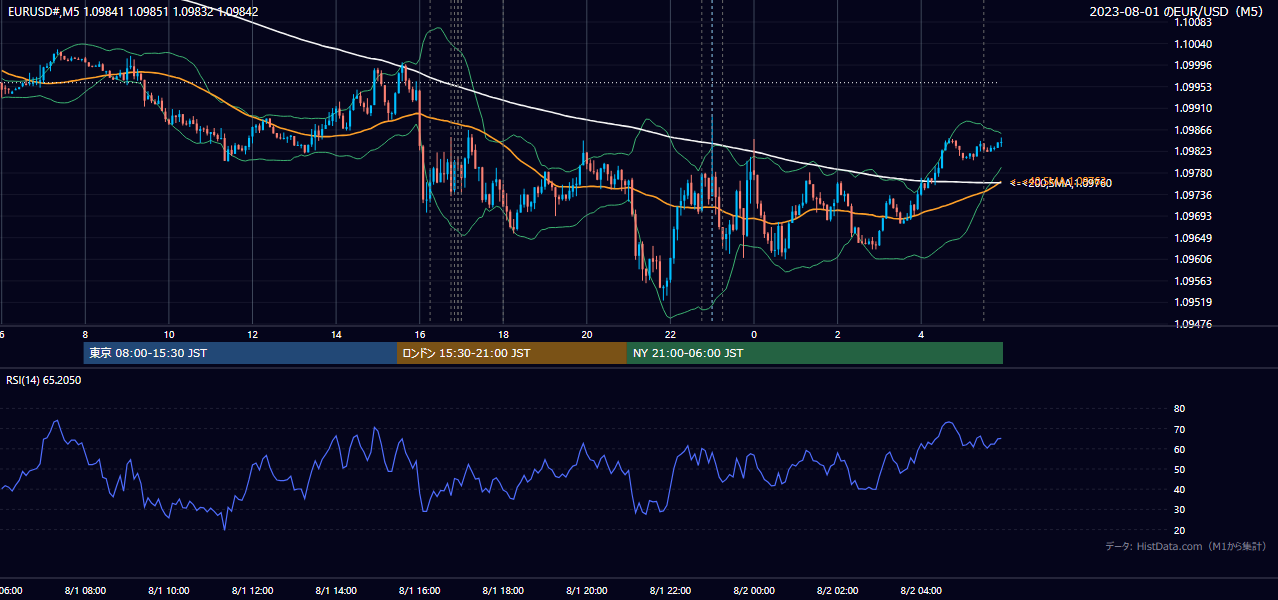Click the 8/1 10:00 date label
Viewport: 1278px width, 600px height.
(x=169, y=591)
